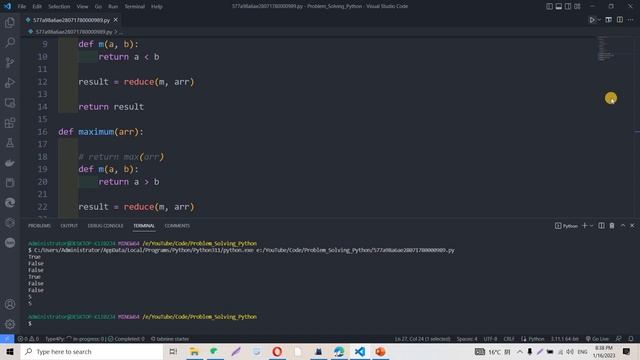Image resolution: width=640 pixels, height=360 pixels.
Task: Open the Selection menu
Action: (x=59, y=7)
